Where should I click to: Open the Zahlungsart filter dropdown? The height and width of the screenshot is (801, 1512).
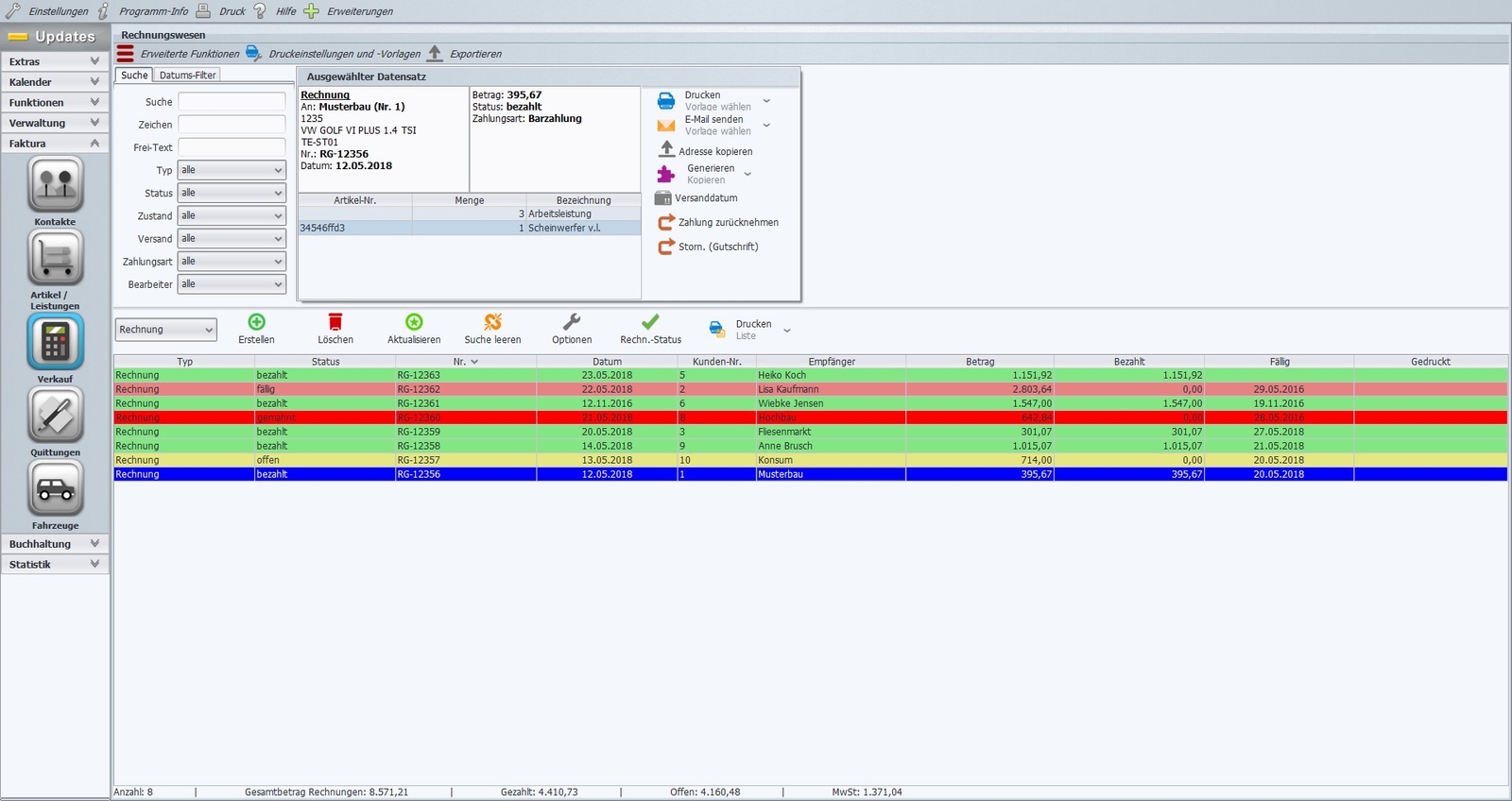pyautogui.click(x=232, y=261)
